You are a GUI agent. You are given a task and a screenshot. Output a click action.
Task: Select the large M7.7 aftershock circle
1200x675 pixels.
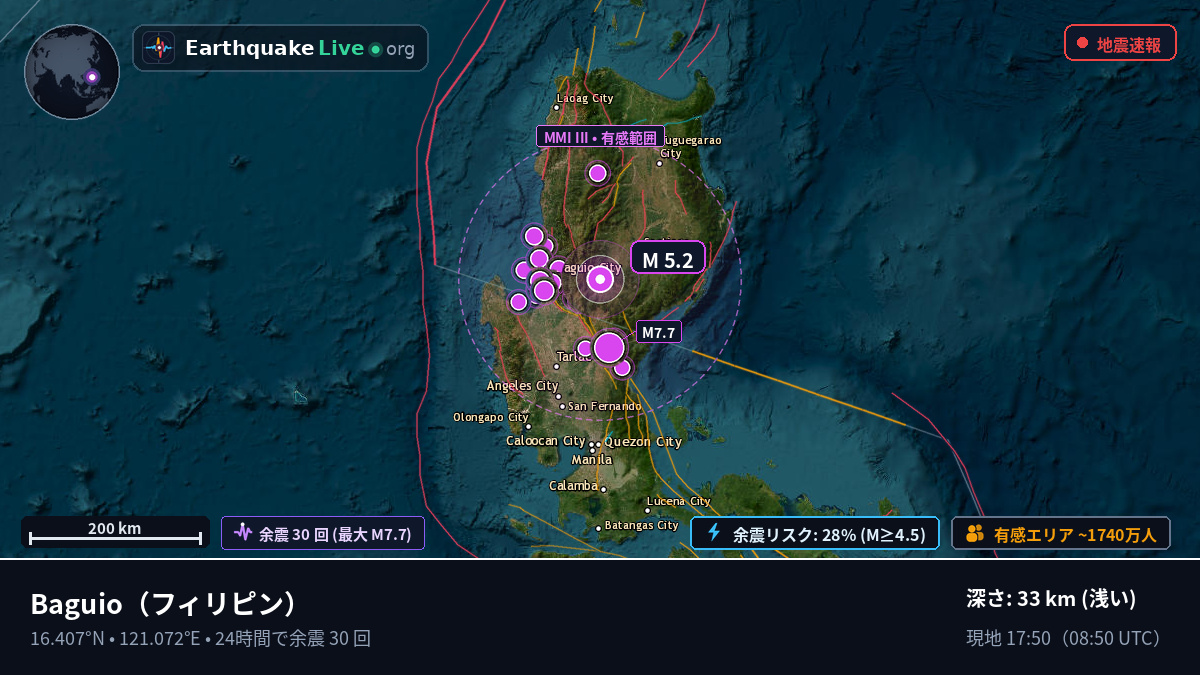(609, 348)
